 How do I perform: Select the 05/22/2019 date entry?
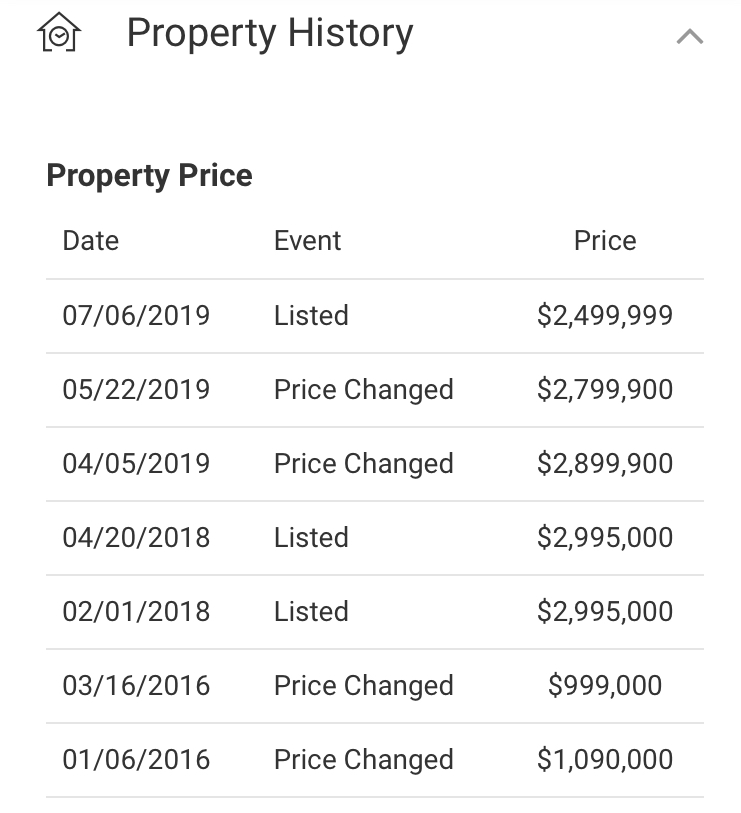coord(136,390)
